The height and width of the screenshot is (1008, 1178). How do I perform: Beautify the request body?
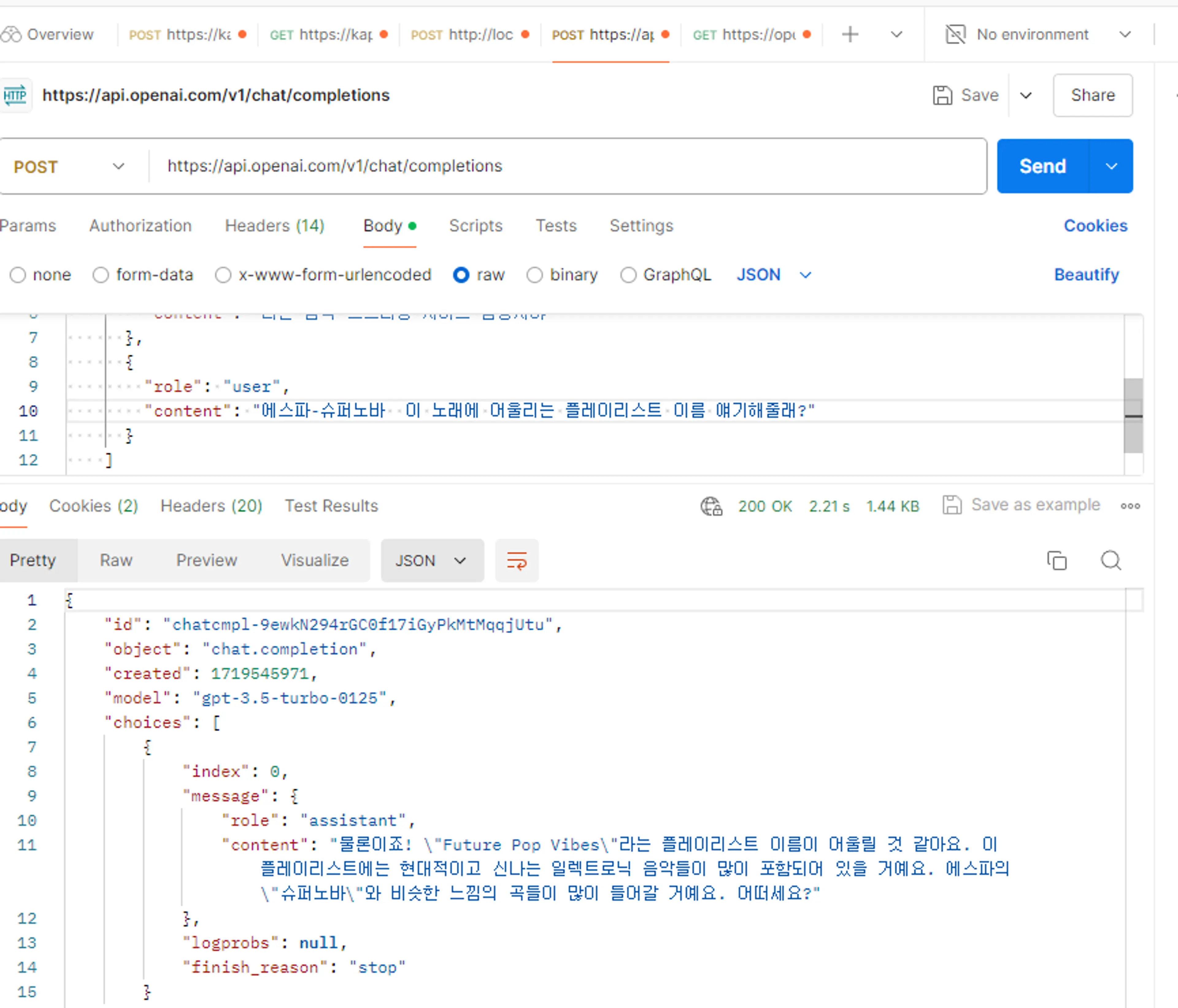tap(1087, 275)
